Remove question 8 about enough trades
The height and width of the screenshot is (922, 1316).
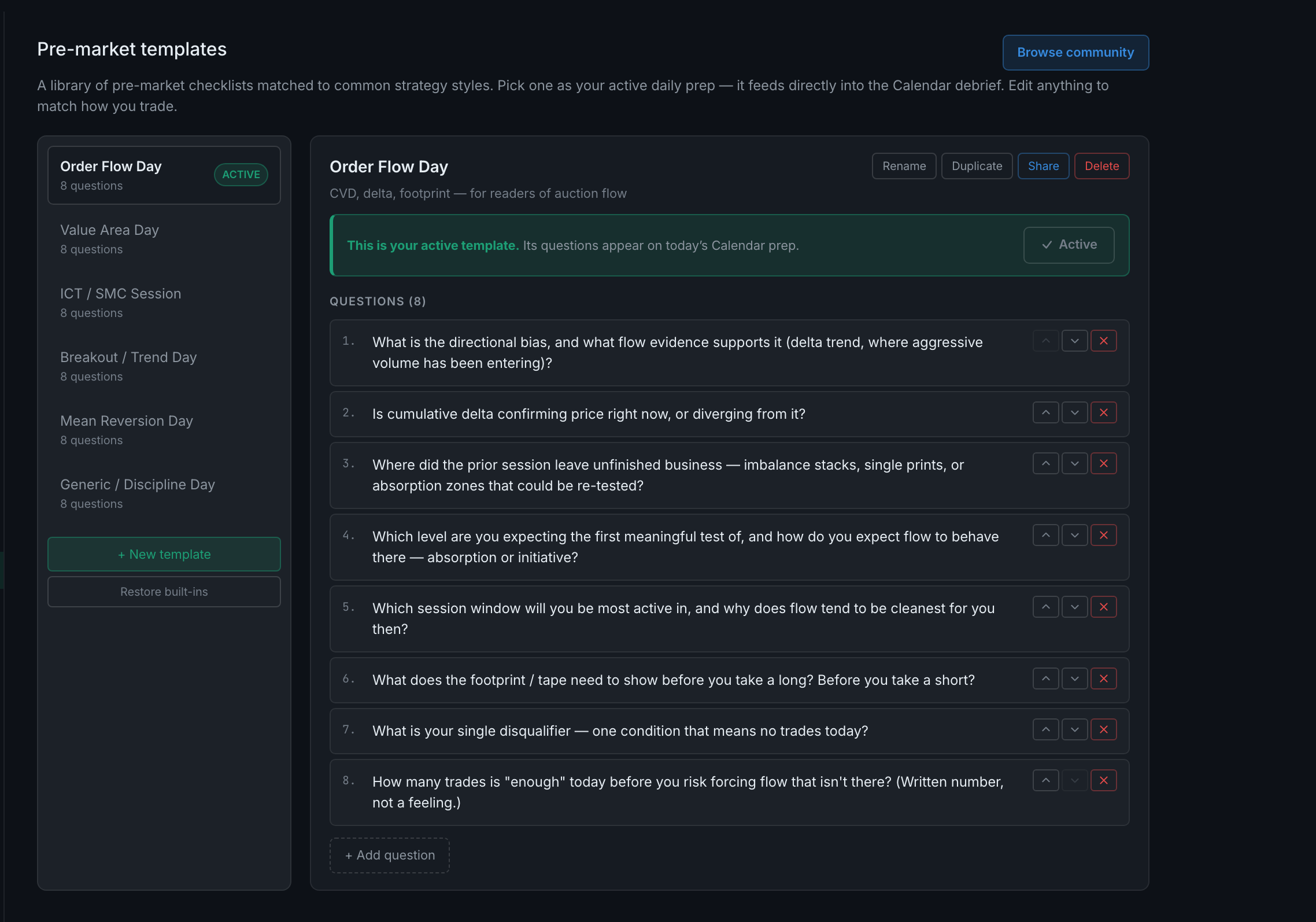tap(1103, 780)
